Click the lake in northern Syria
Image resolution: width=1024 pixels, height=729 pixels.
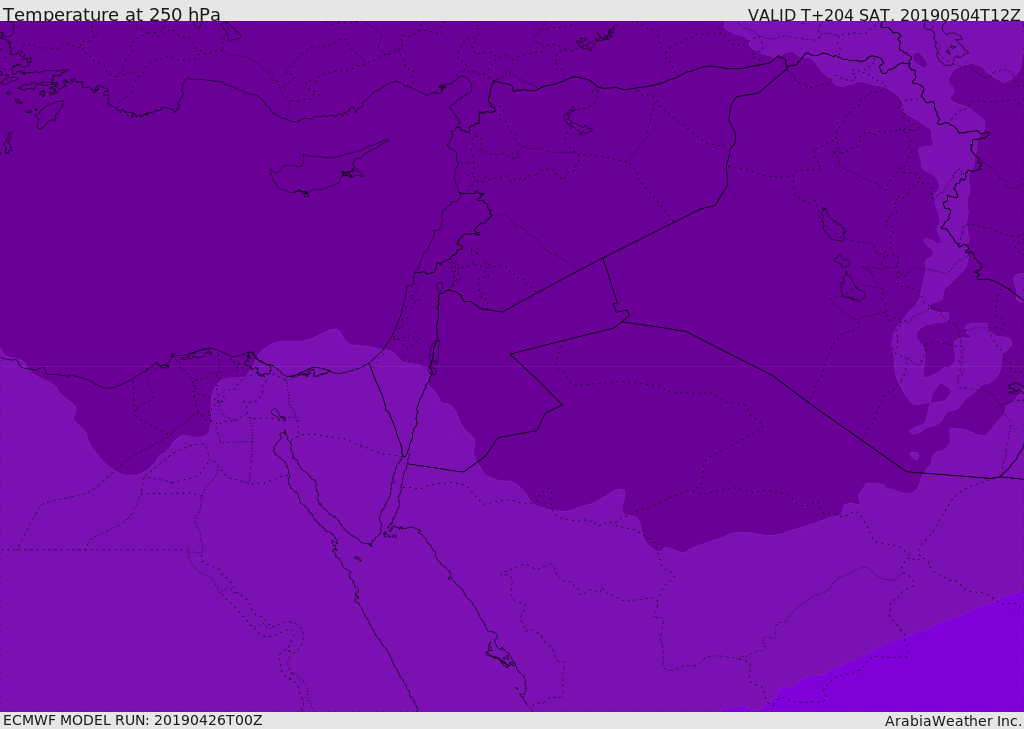578,122
